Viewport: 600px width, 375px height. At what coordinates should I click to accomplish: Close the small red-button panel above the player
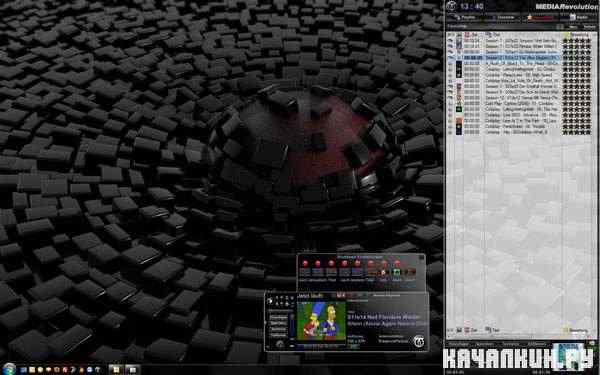(x=421, y=257)
